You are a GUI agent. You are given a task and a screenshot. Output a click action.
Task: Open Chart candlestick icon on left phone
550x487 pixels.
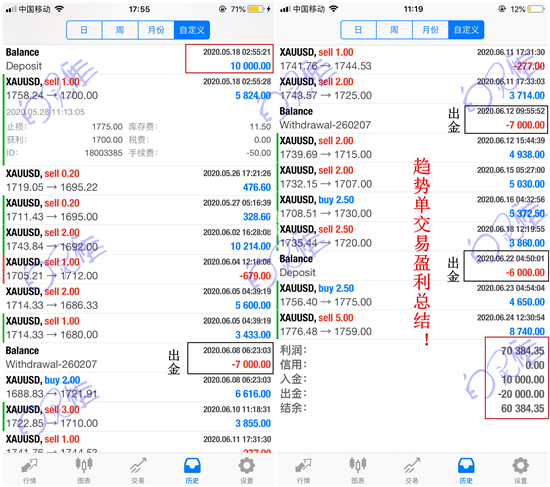(84, 471)
